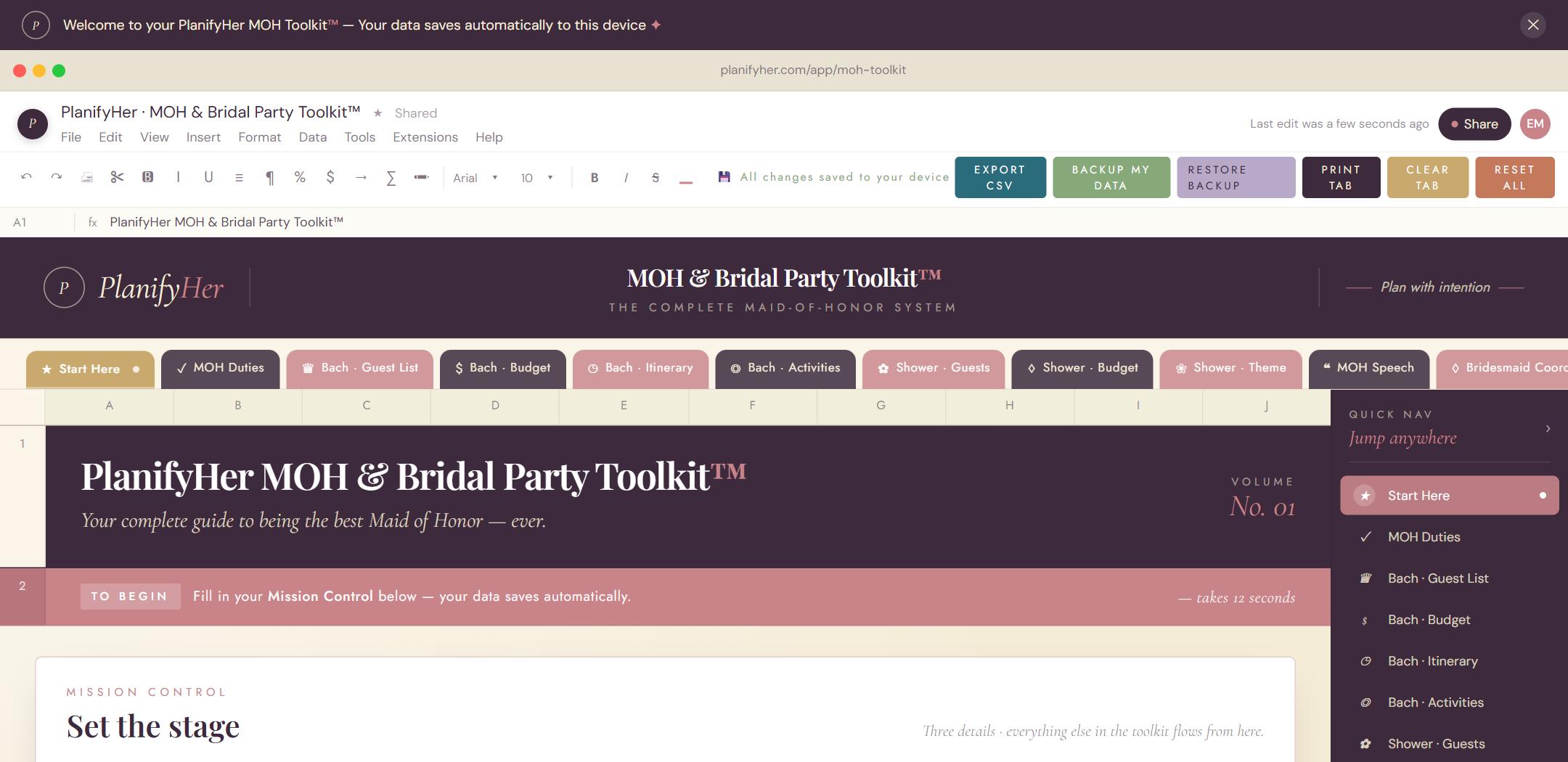Jump to Bach · Activities in Quick Nav

click(x=1450, y=702)
